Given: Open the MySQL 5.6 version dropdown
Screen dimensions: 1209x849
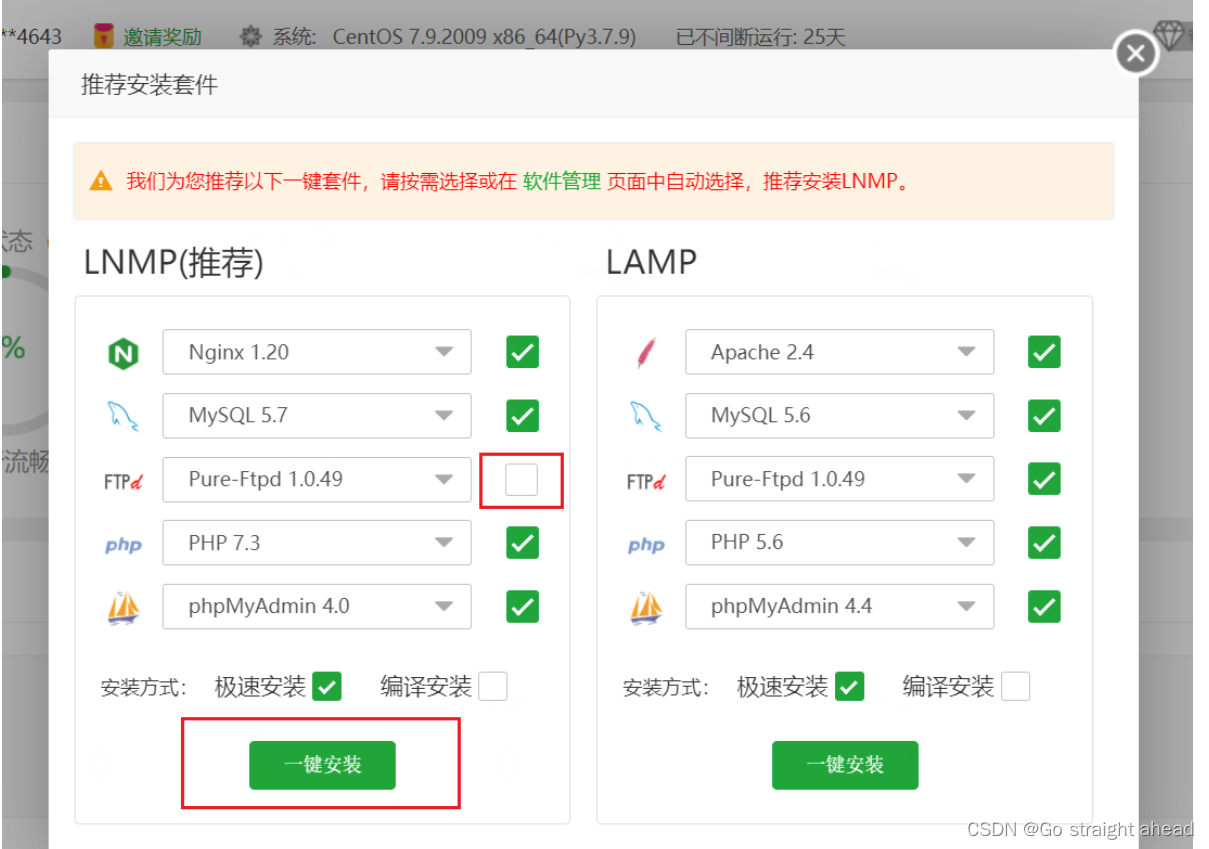Looking at the screenshot, I should (840, 415).
